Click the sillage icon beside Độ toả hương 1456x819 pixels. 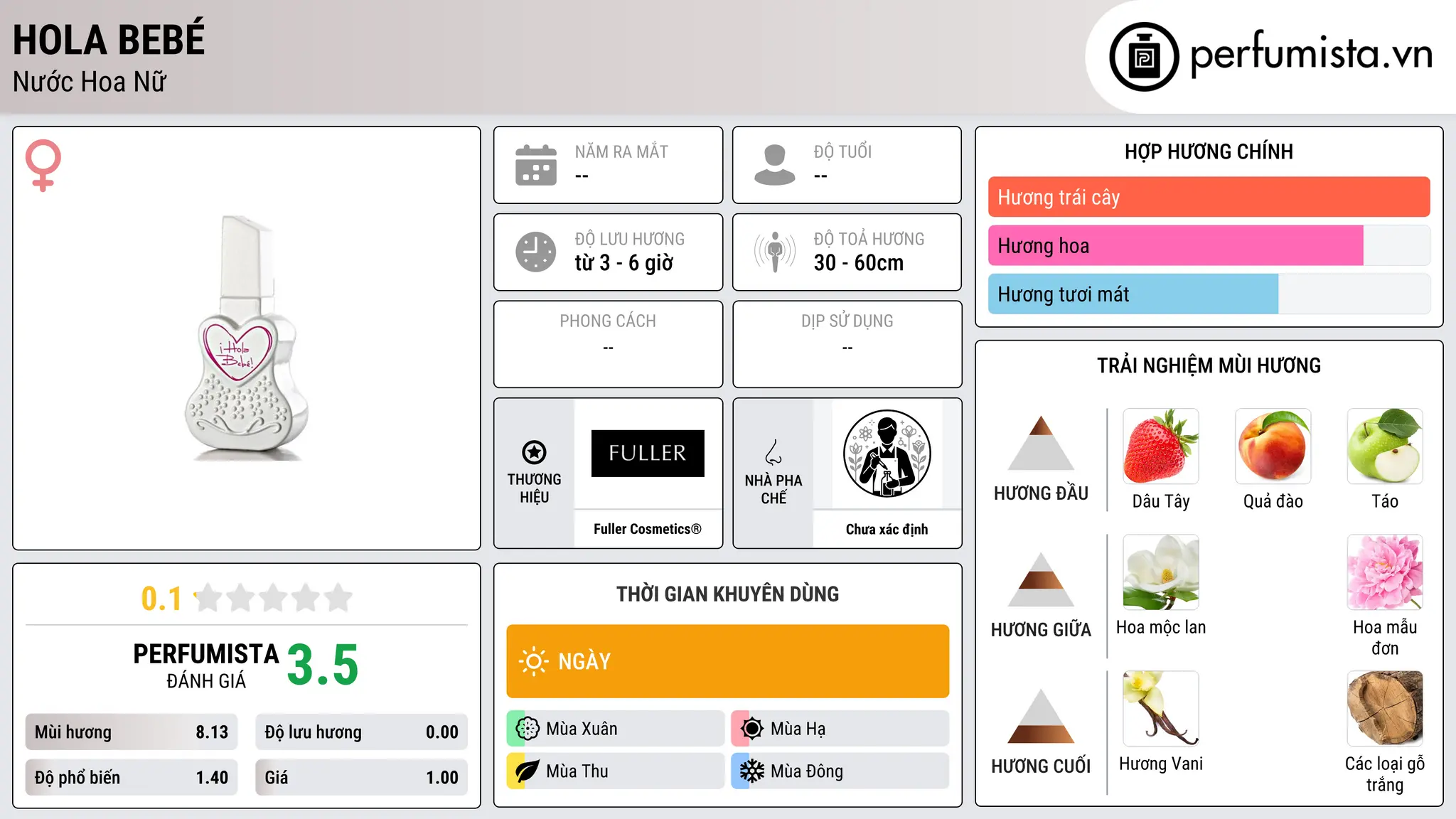775,252
